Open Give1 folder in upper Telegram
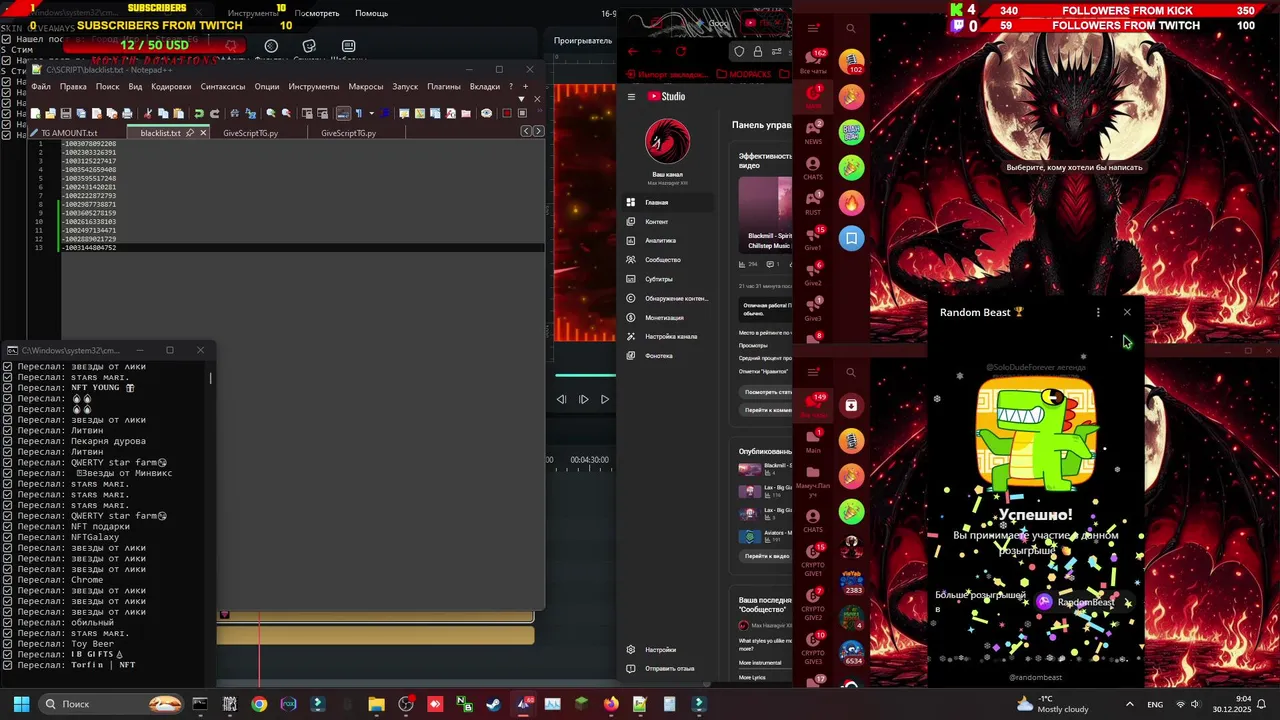 813,239
